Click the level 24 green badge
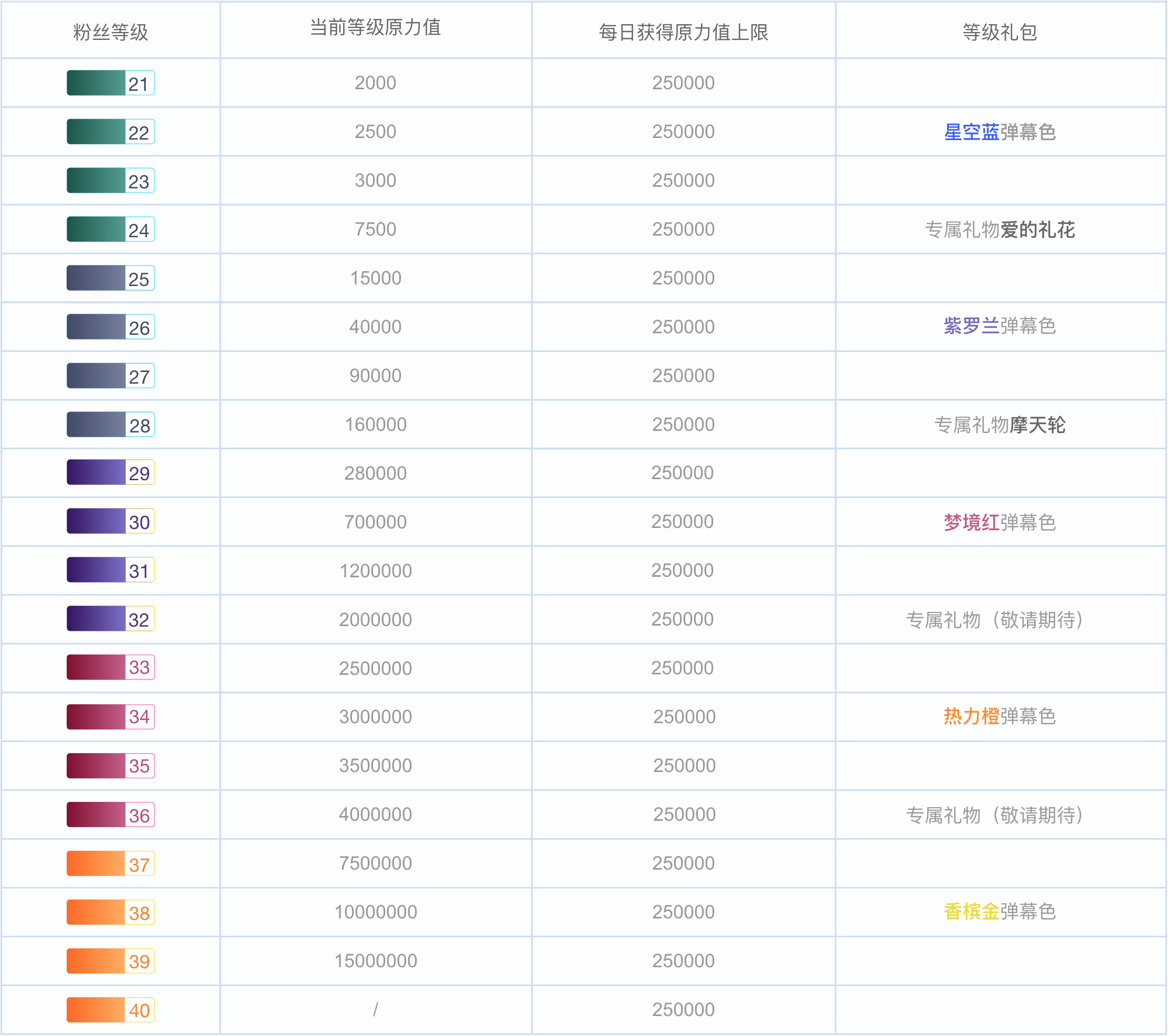This screenshot has width=1168, height=1036. (110, 230)
